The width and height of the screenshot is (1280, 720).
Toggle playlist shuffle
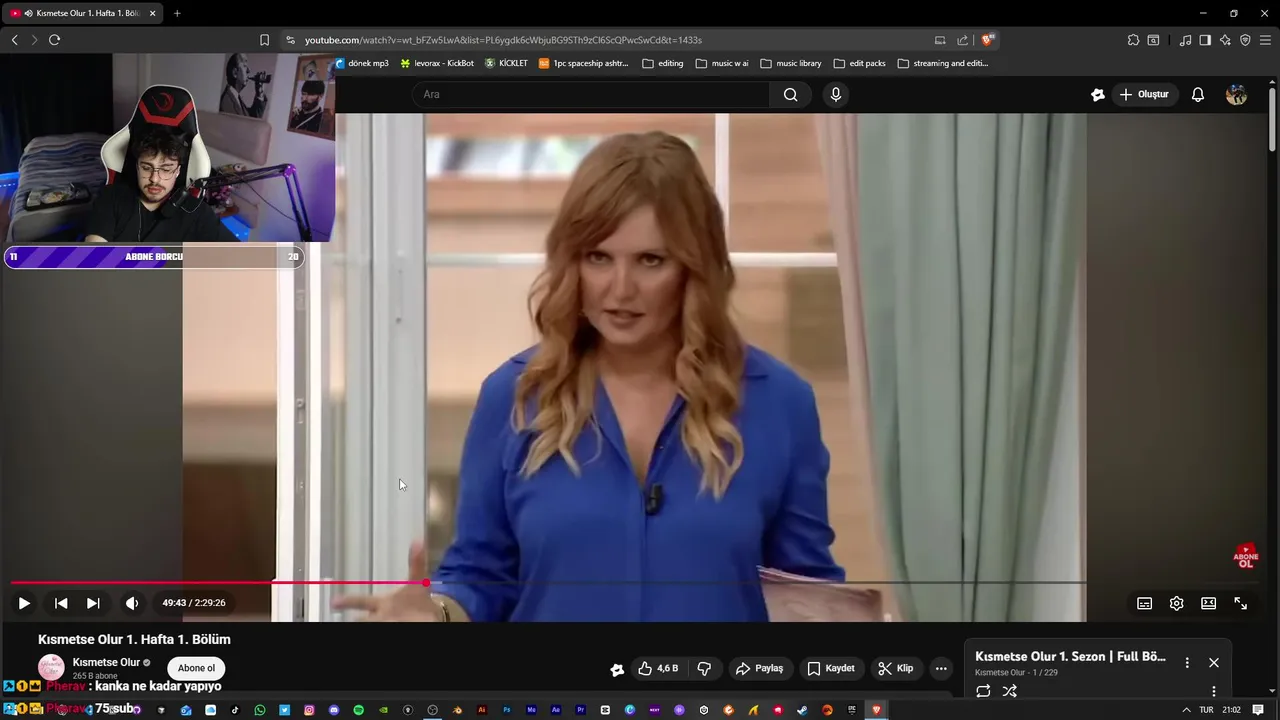[1010, 691]
